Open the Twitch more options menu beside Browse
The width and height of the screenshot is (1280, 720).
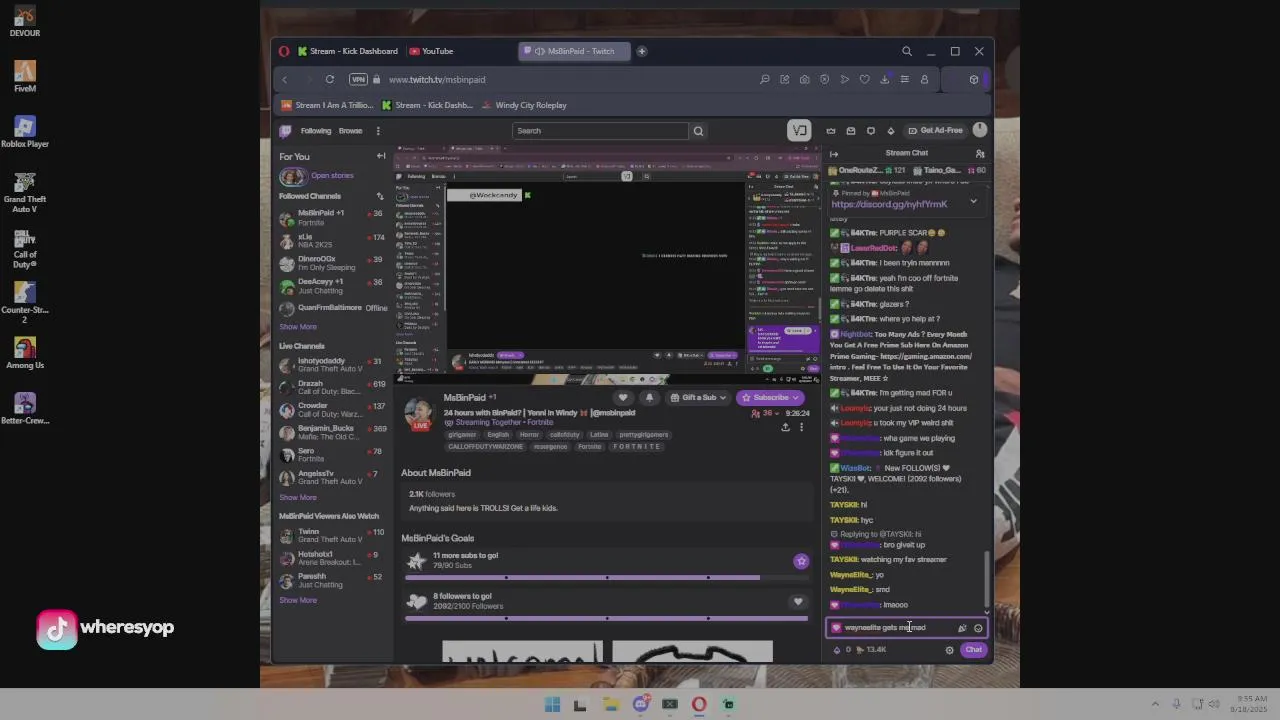(378, 131)
